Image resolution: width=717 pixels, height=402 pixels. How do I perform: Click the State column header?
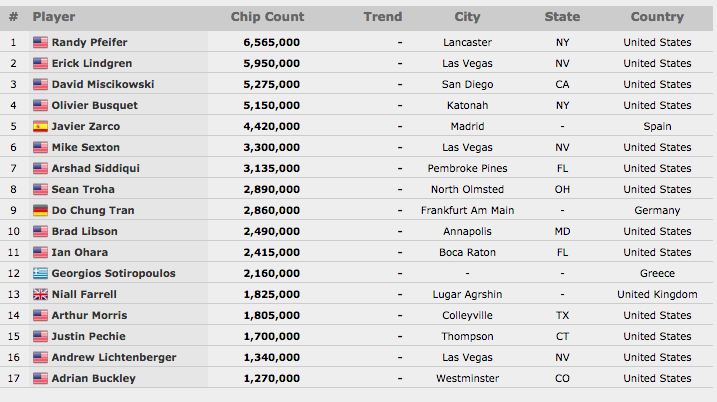562,17
